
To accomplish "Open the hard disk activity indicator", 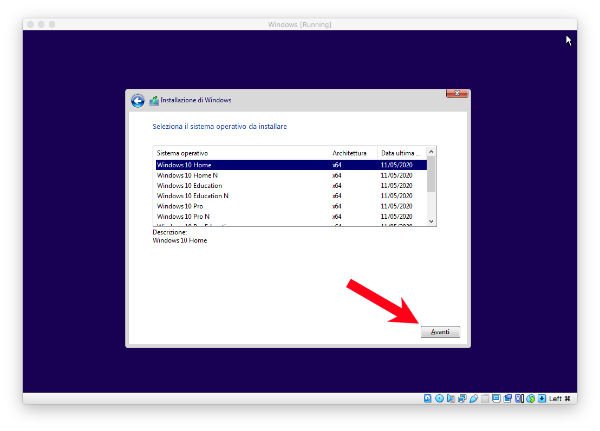I will click(427, 398).
